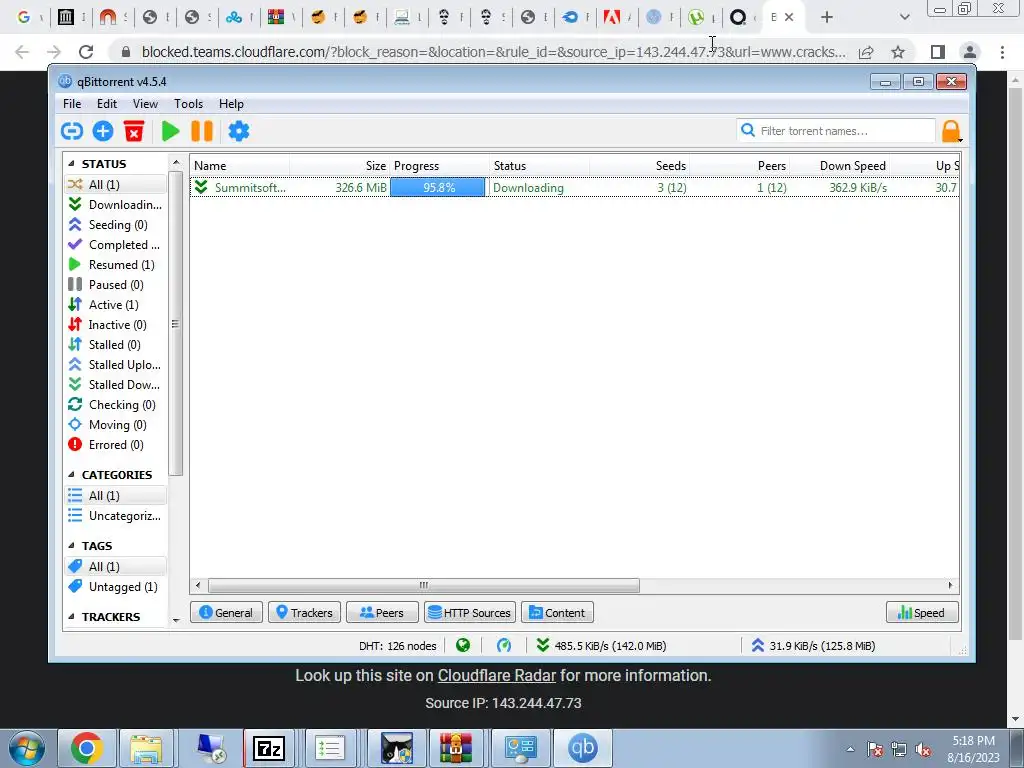The height and width of the screenshot is (768, 1024).
Task: Select All (1) under TAGS
Action: click(x=116, y=567)
